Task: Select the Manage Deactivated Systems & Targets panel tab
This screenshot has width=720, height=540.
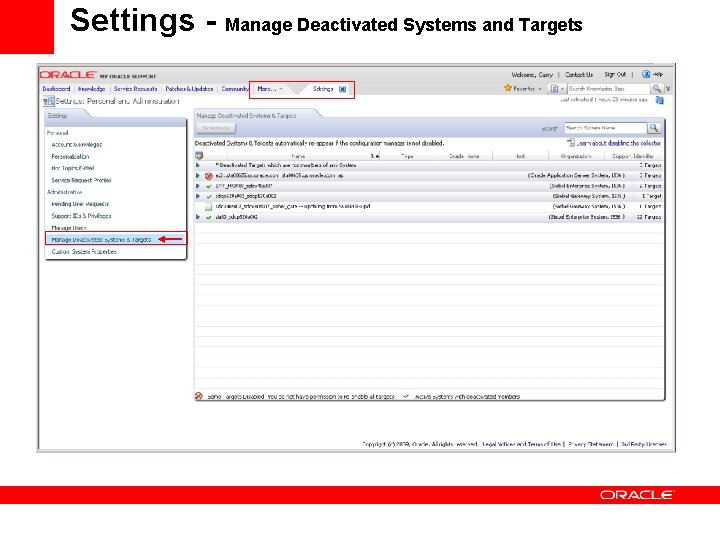Action: 247,116
